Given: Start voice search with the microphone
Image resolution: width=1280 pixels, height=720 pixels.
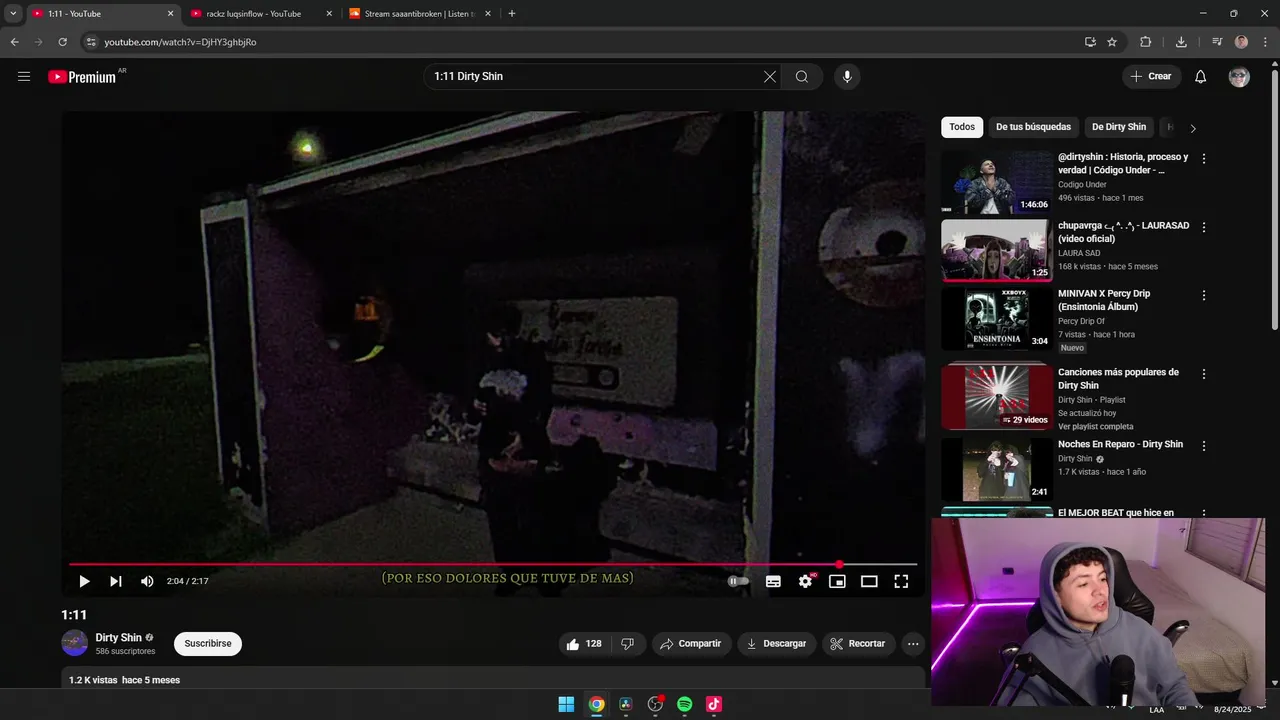Looking at the screenshot, I should click(847, 76).
